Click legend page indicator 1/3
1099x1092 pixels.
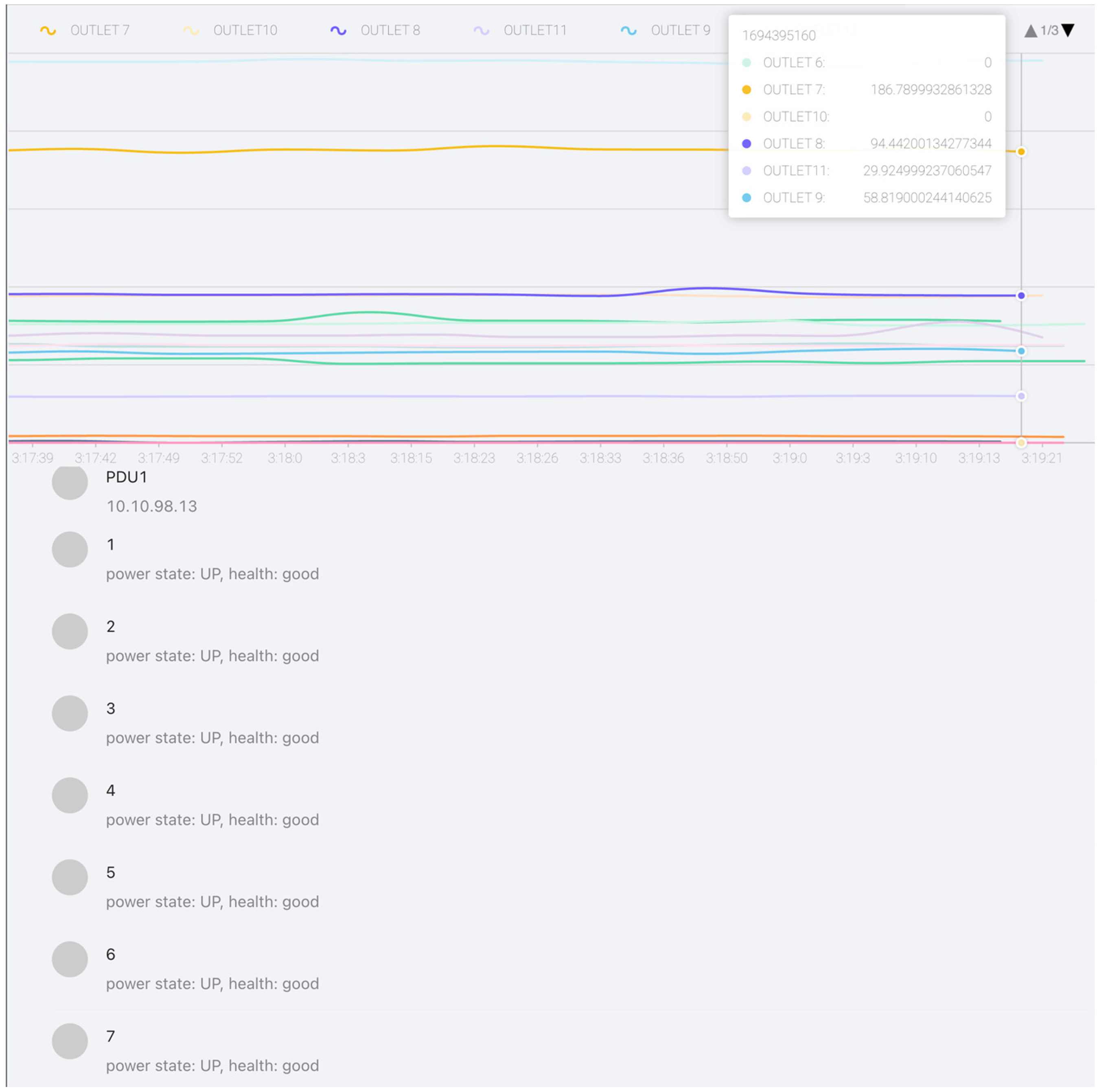click(x=1049, y=31)
